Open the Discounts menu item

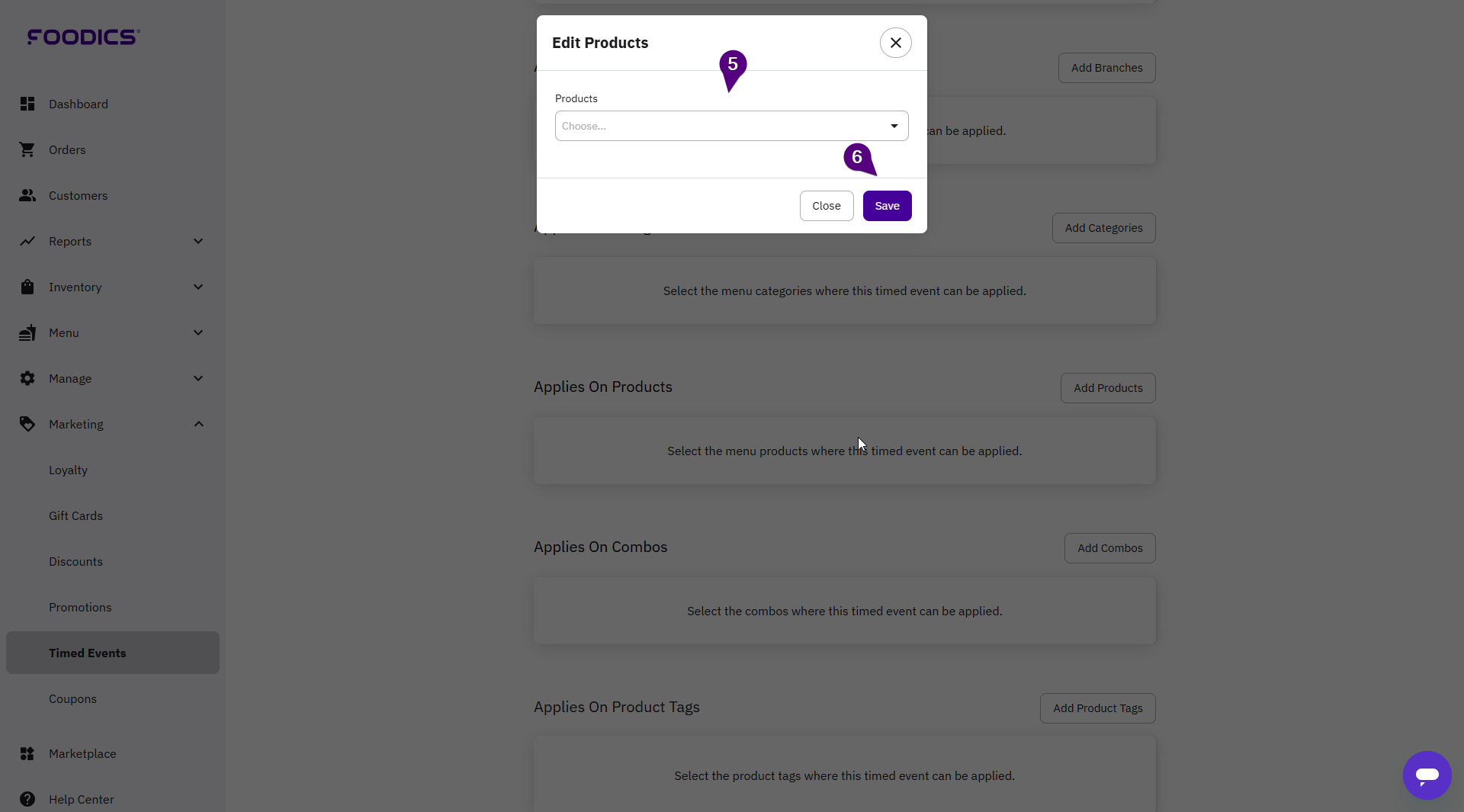[x=75, y=561]
